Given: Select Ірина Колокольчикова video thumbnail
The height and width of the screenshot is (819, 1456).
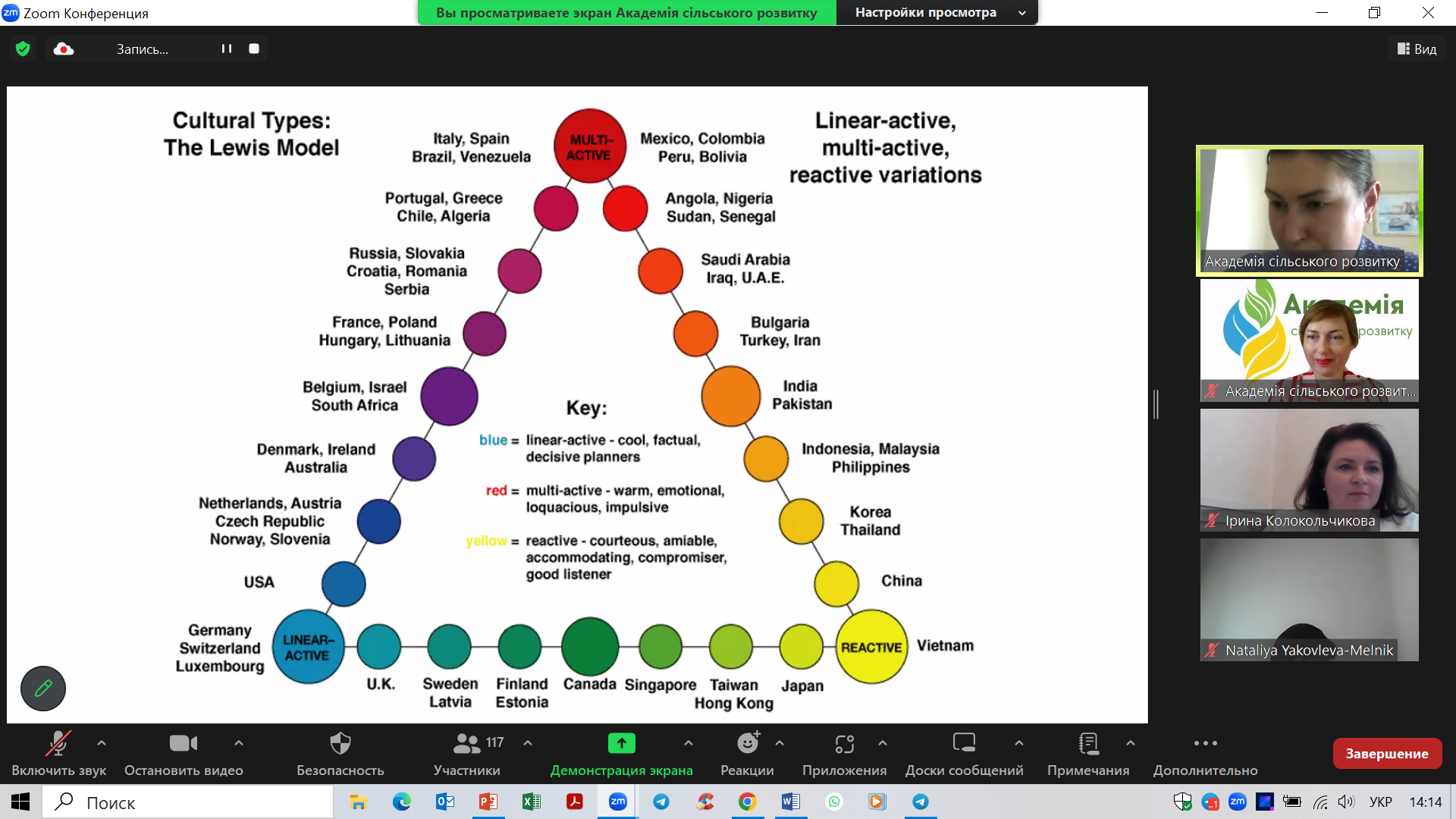Looking at the screenshot, I should (x=1309, y=470).
